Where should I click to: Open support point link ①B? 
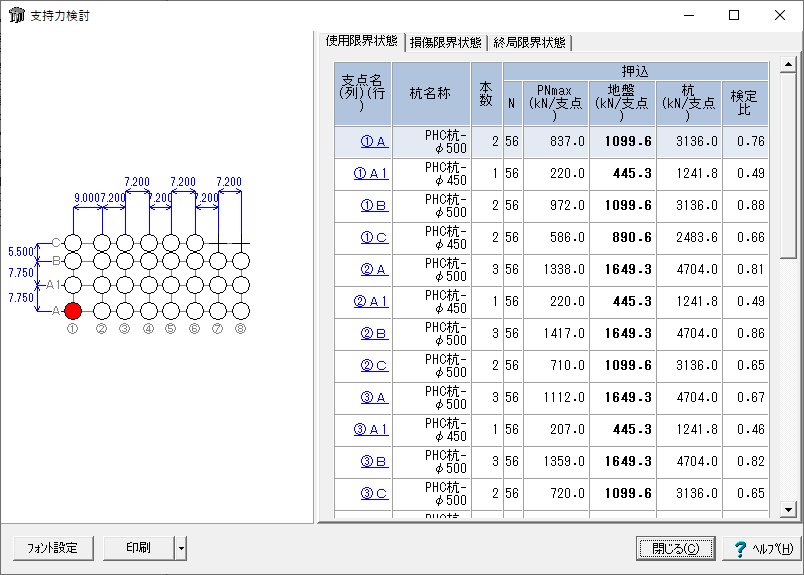pyautogui.click(x=374, y=206)
